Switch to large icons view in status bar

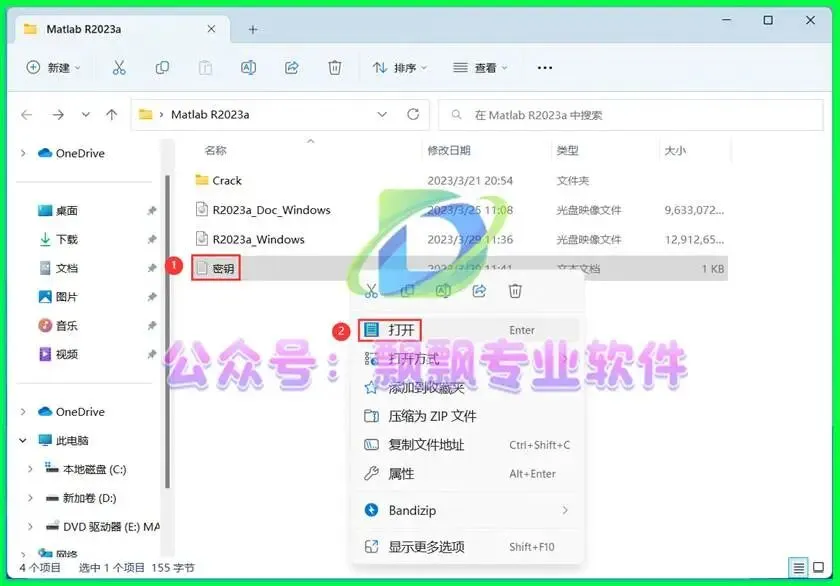tap(819, 567)
